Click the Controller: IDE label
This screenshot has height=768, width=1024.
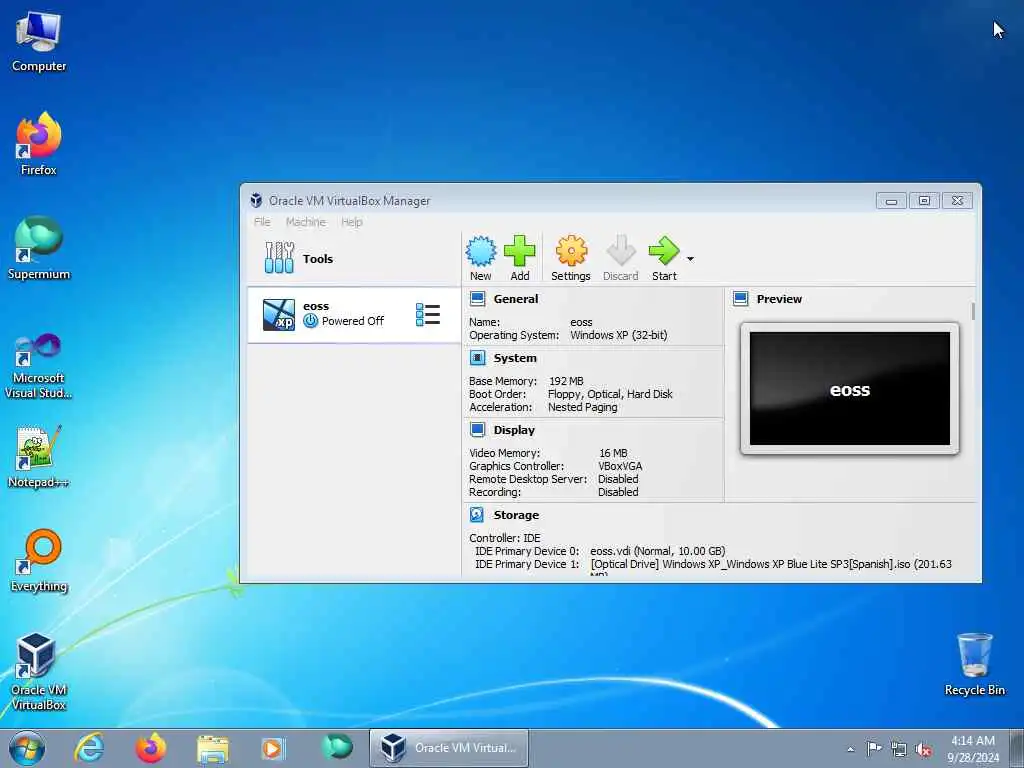coord(505,537)
